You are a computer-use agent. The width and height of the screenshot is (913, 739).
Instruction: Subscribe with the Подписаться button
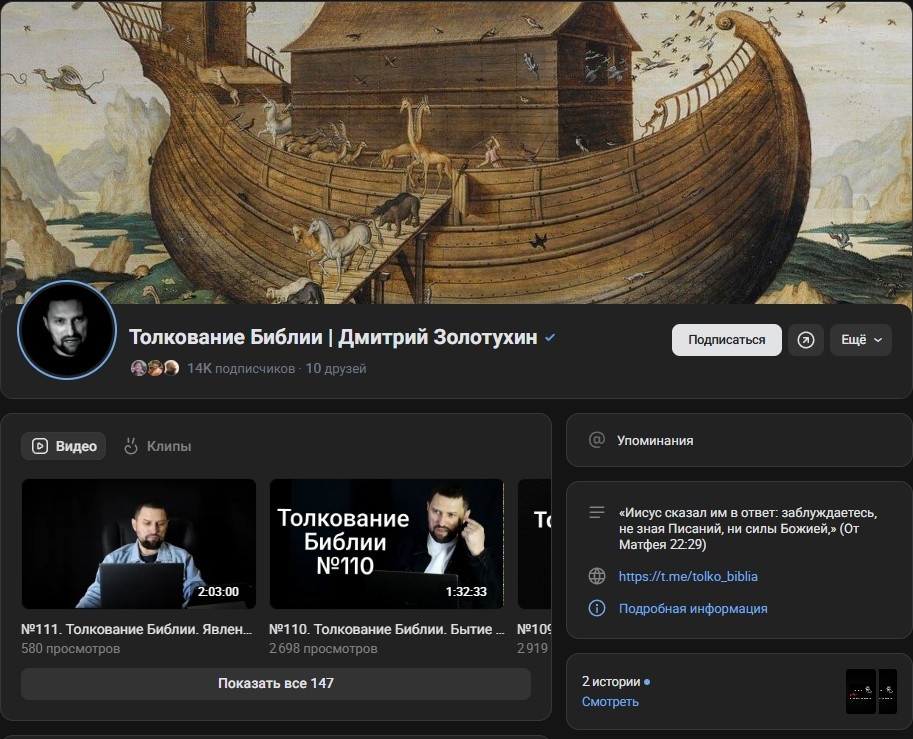(x=727, y=340)
